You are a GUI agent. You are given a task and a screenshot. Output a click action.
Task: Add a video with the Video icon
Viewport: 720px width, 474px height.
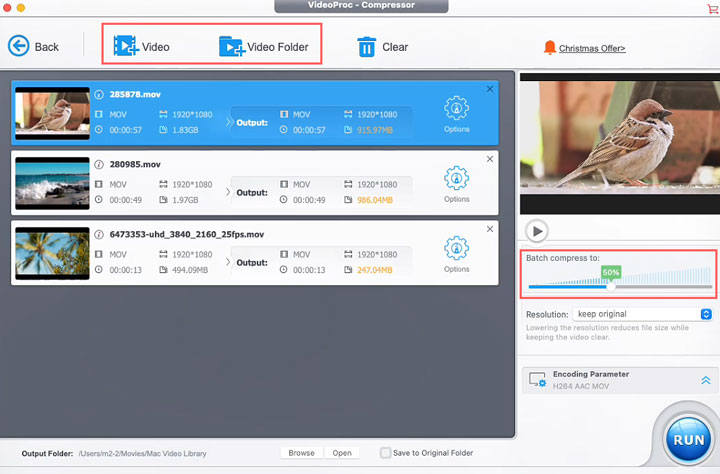click(126, 46)
